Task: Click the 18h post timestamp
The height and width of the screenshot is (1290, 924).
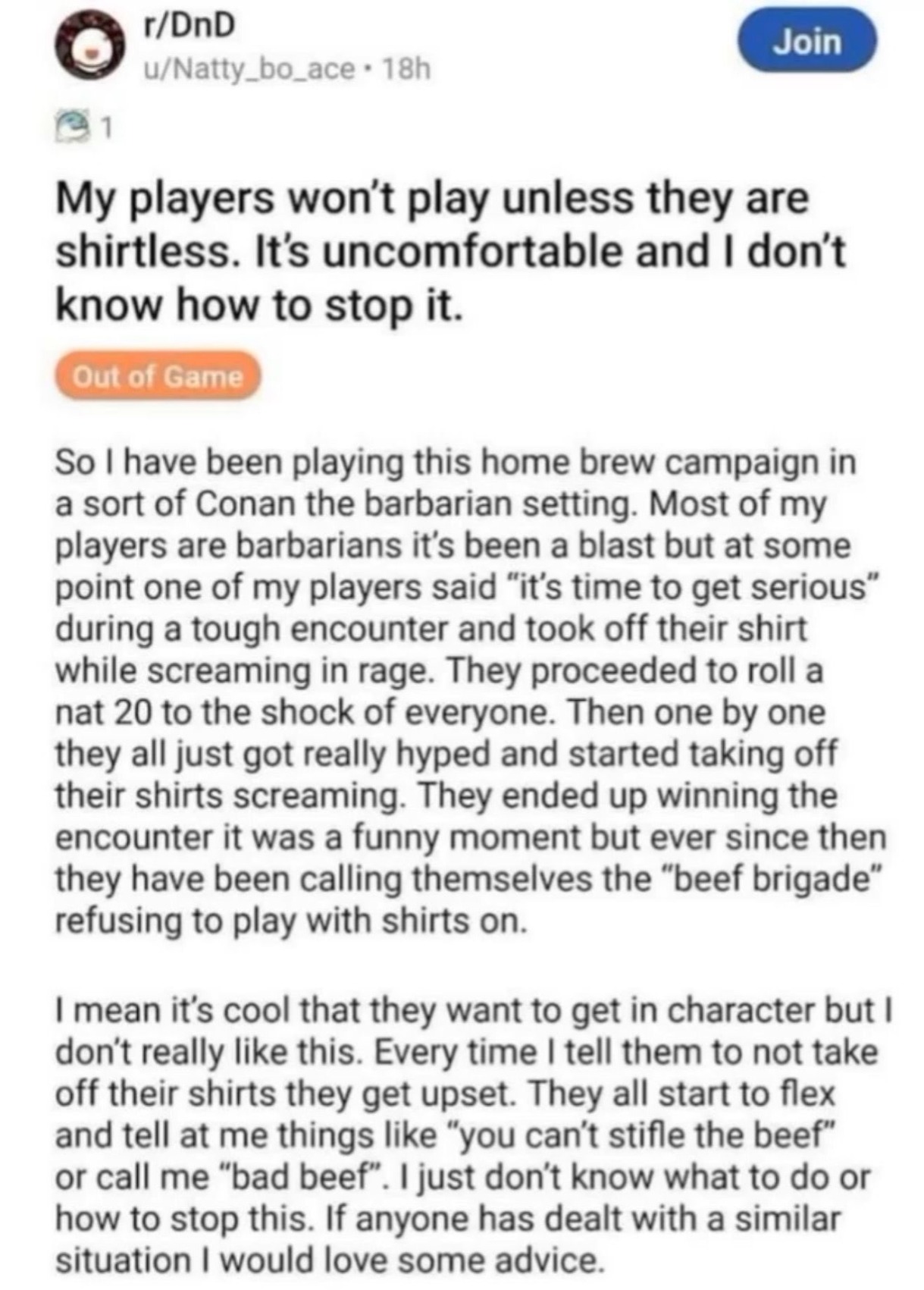Action: (x=407, y=70)
